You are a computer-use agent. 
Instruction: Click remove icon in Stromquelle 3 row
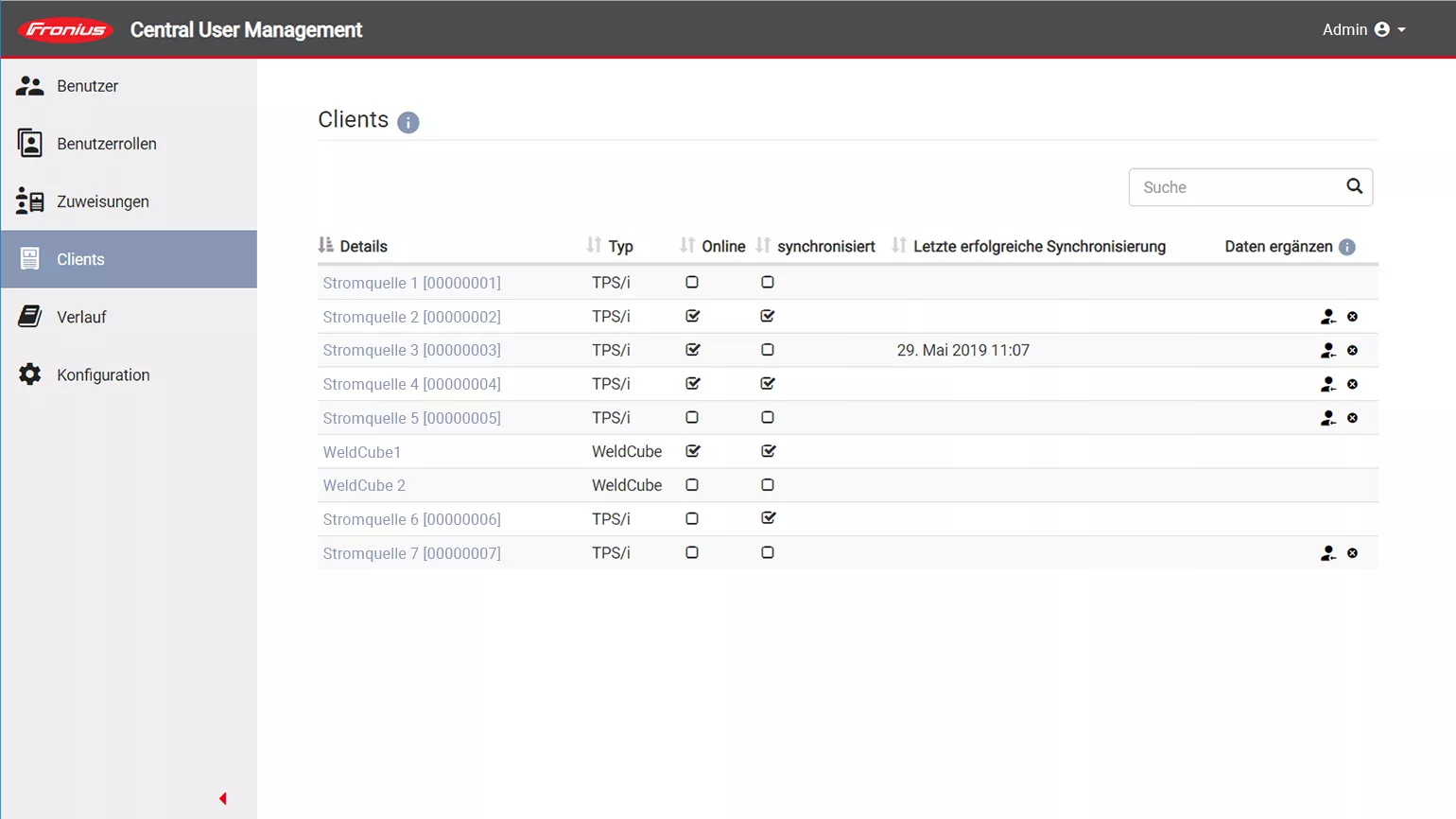1352,351
